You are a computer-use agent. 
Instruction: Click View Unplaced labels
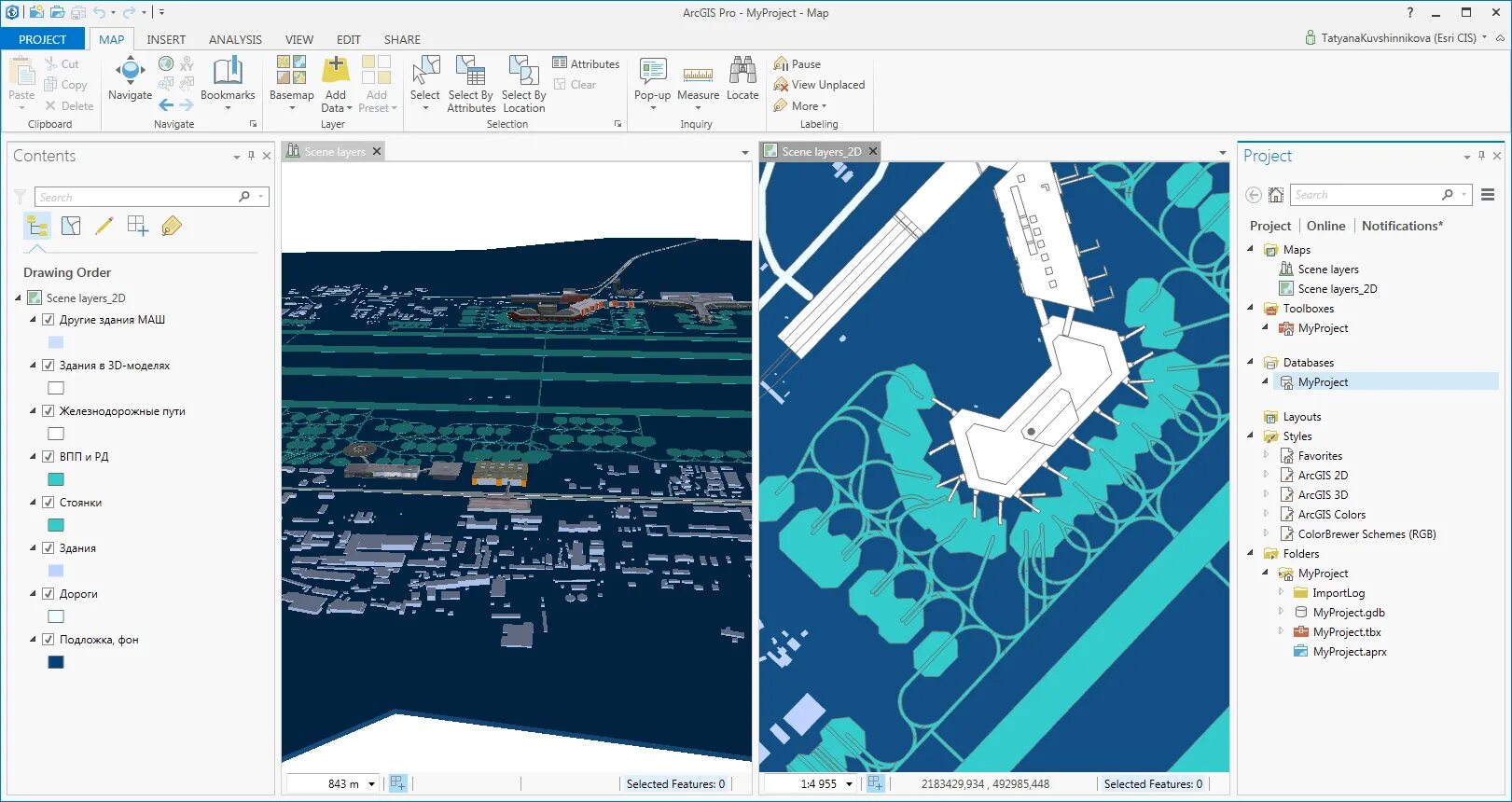pos(819,85)
